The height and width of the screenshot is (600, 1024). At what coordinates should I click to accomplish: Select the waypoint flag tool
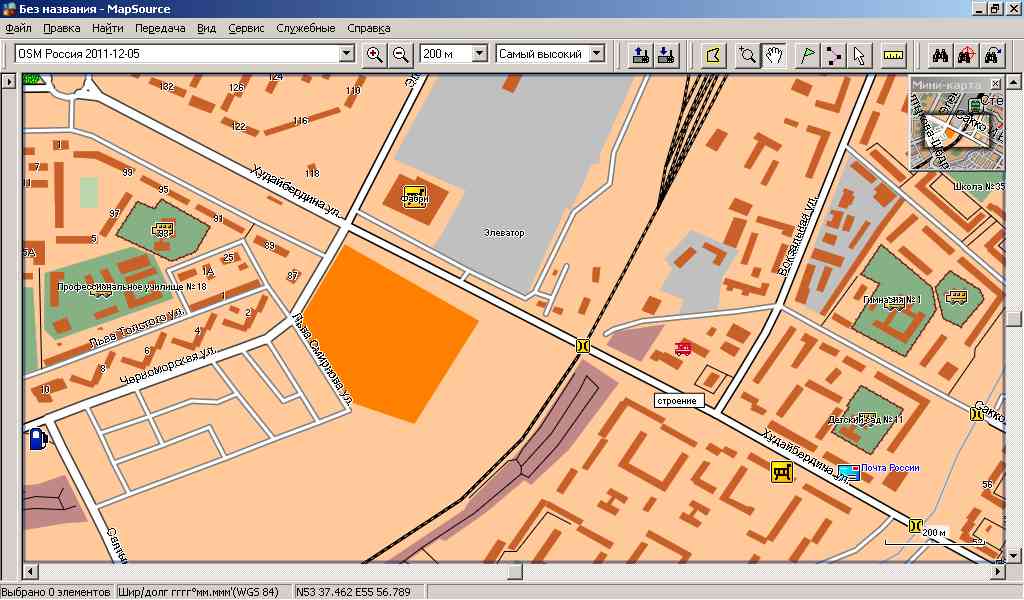[x=808, y=54]
